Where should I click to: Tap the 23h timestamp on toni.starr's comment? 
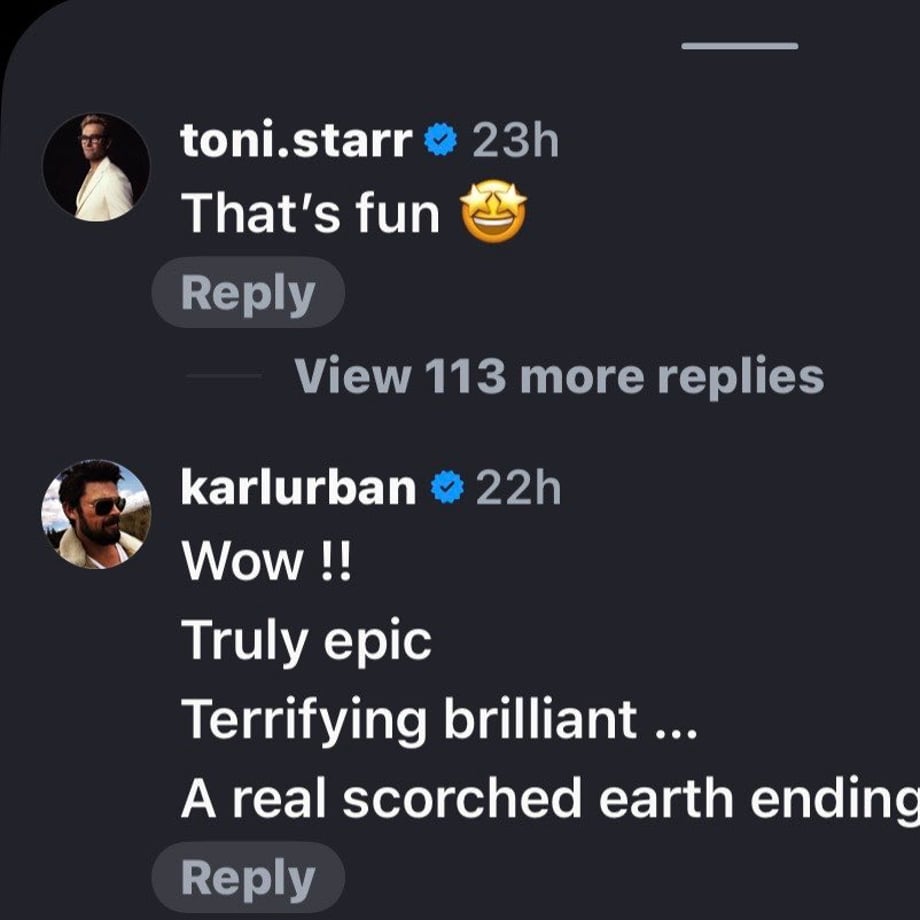click(x=516, y=140)
